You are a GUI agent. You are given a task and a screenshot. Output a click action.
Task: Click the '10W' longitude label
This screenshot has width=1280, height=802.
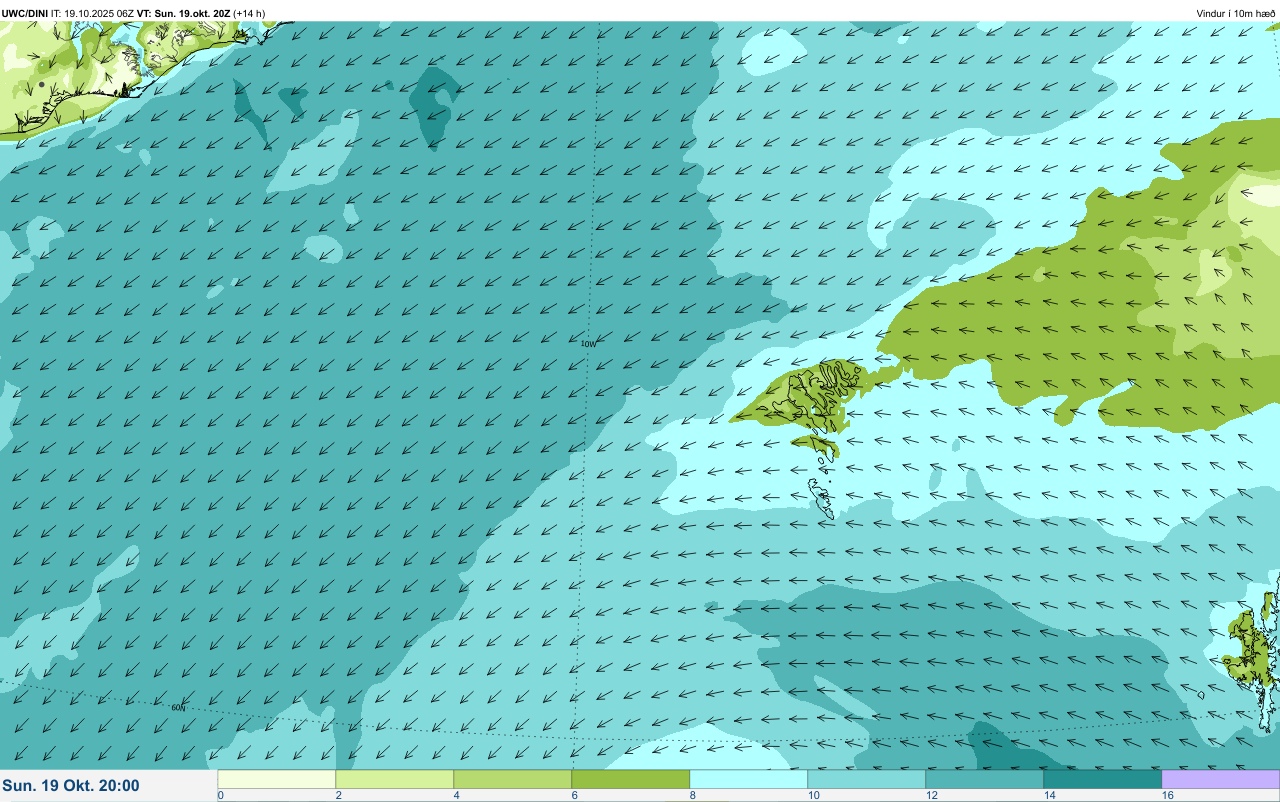pyautogui.click(x=589, y=343)
